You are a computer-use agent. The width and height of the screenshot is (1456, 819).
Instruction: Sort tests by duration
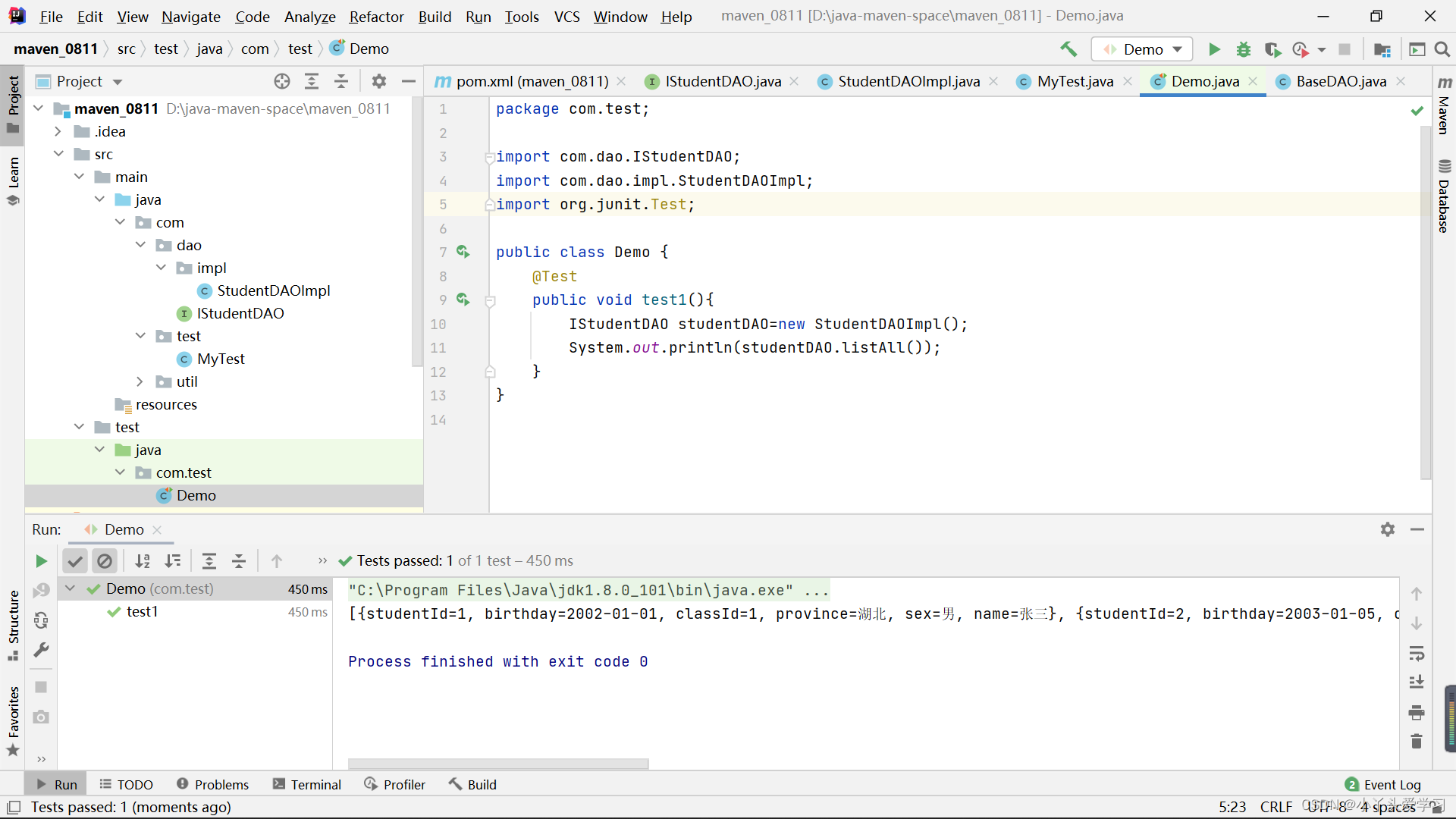(173, 561)
